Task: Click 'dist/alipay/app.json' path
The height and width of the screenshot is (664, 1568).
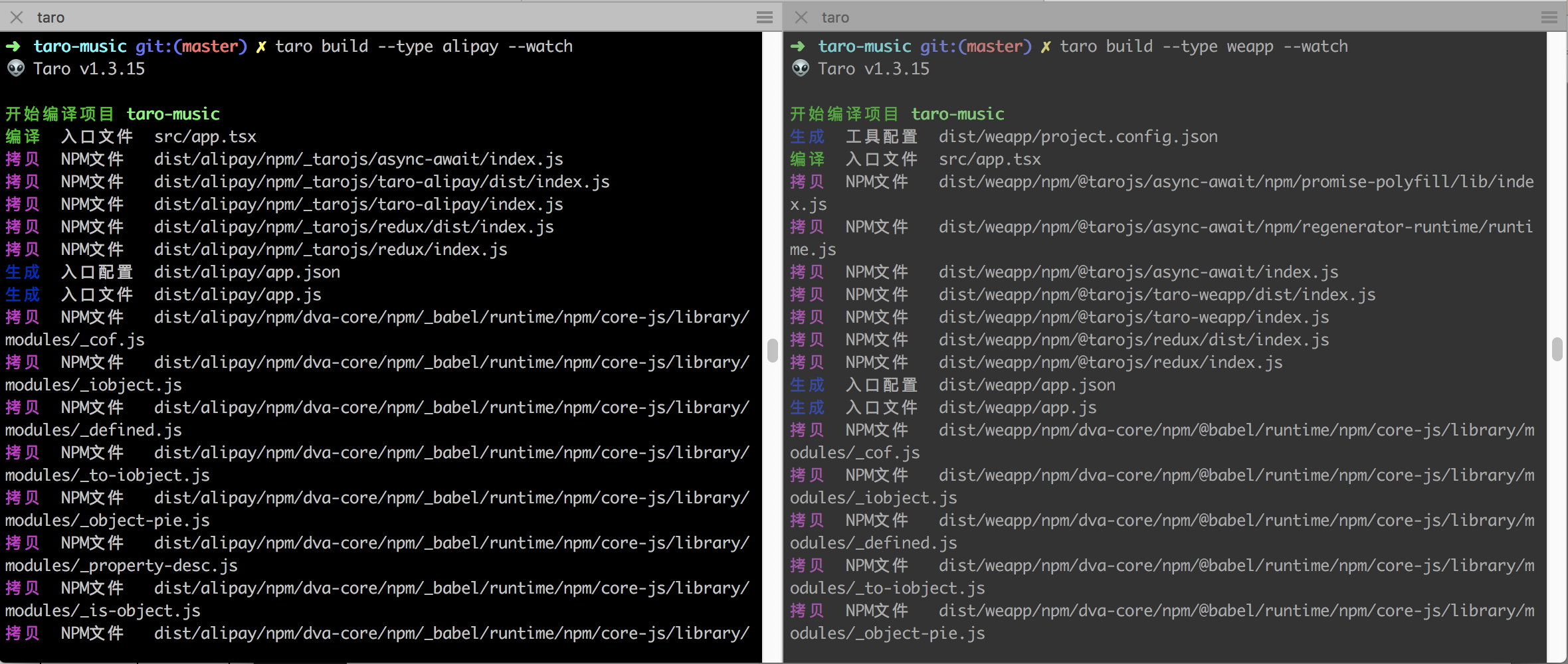Action: (x=247, y=272)
